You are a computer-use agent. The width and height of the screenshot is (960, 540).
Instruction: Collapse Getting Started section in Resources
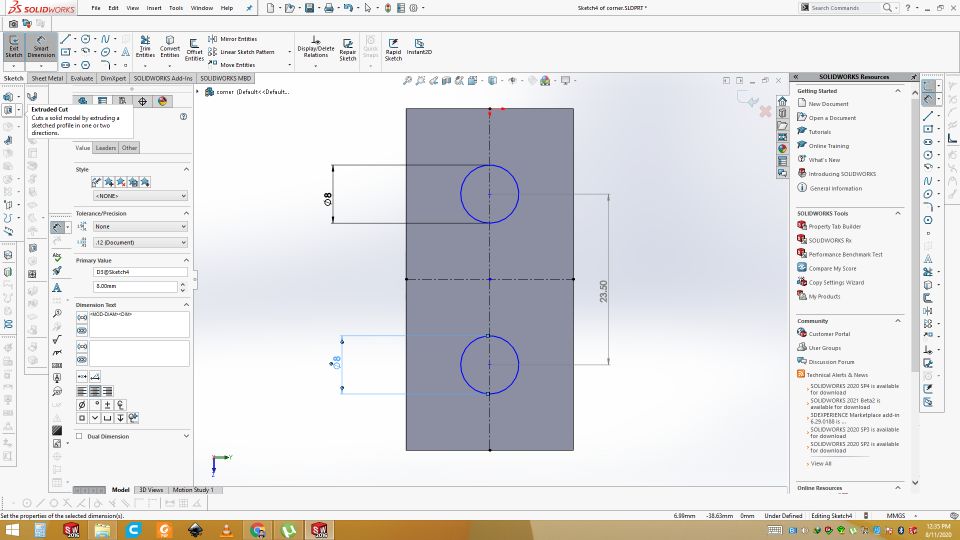point(898,91)
